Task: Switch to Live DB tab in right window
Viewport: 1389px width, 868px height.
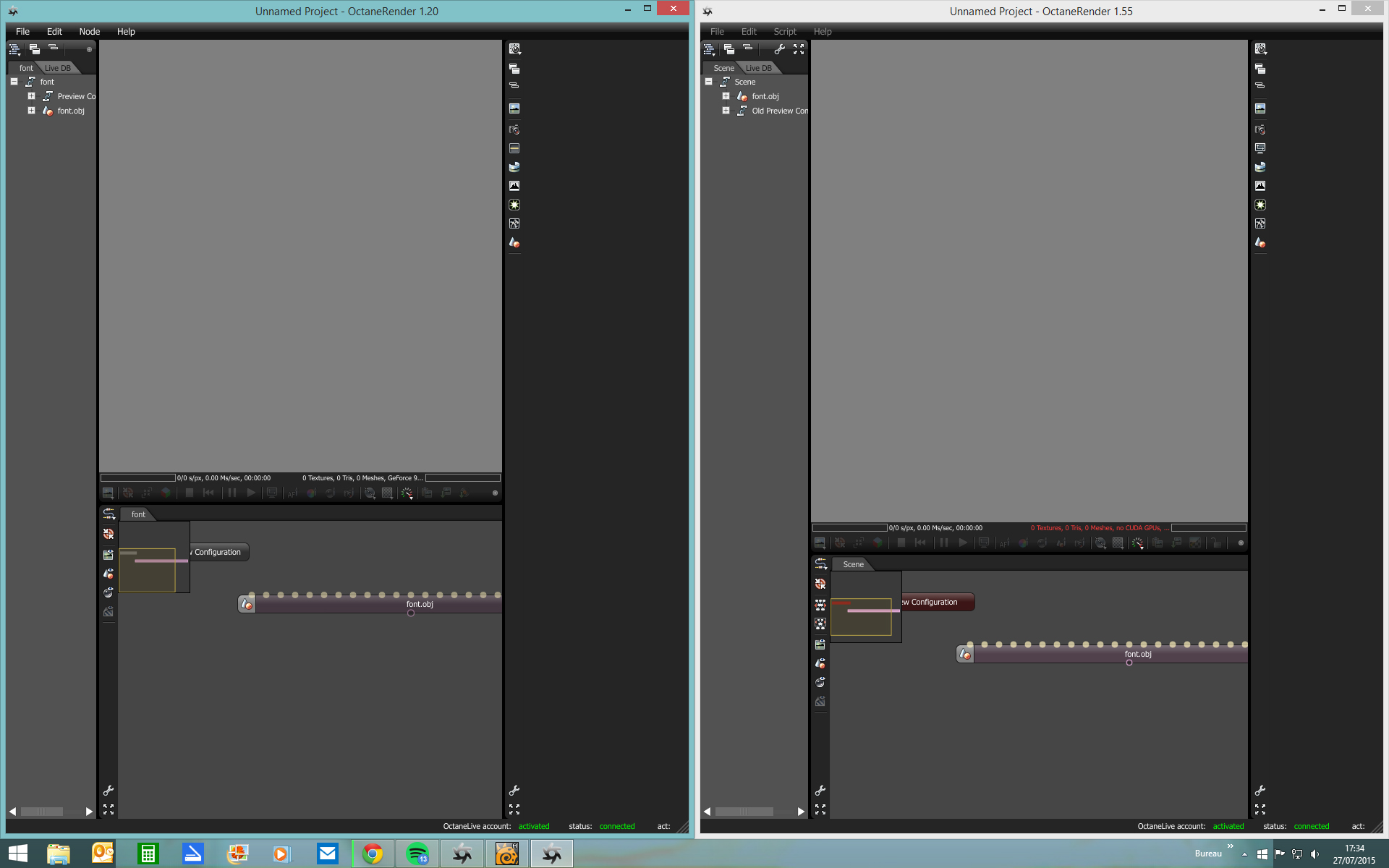Action: point(758,68)
